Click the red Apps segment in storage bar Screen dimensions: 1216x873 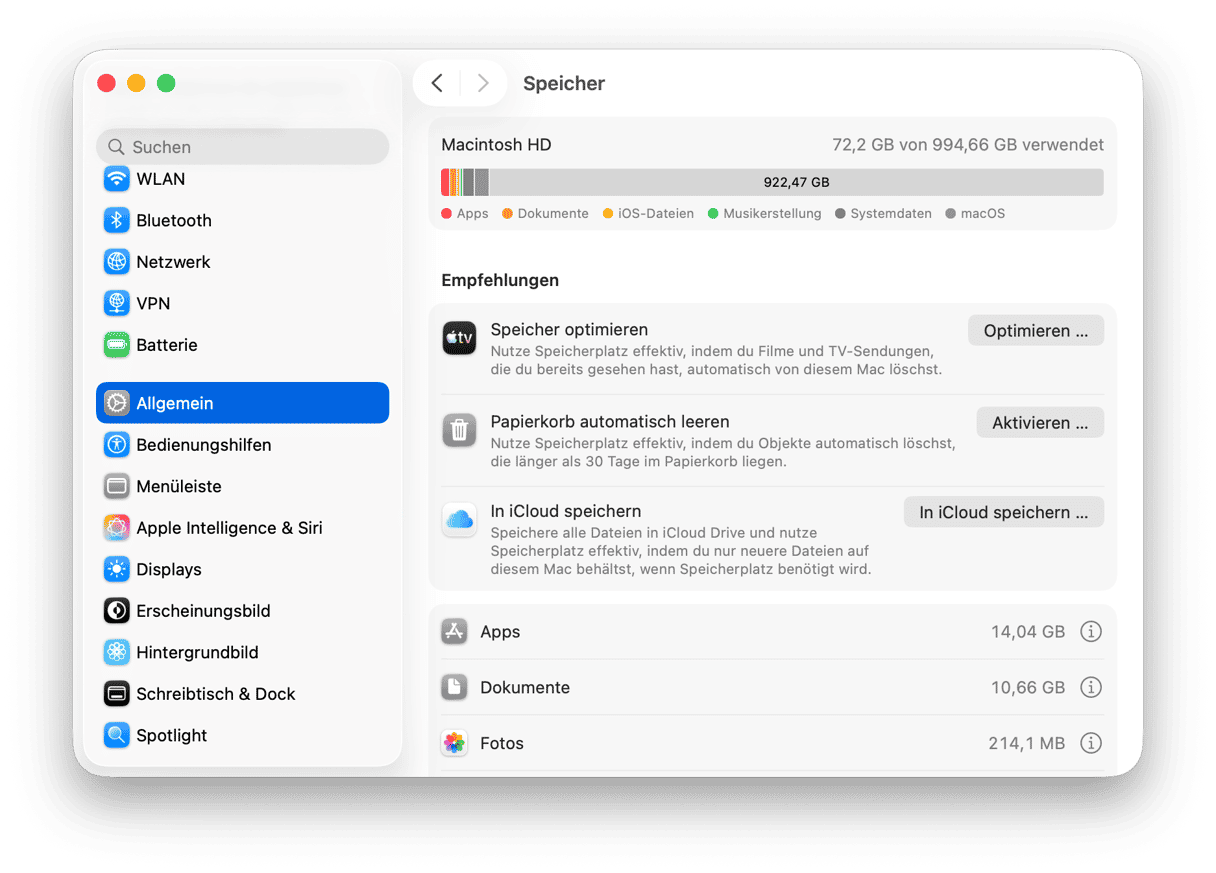pos(445,182)
